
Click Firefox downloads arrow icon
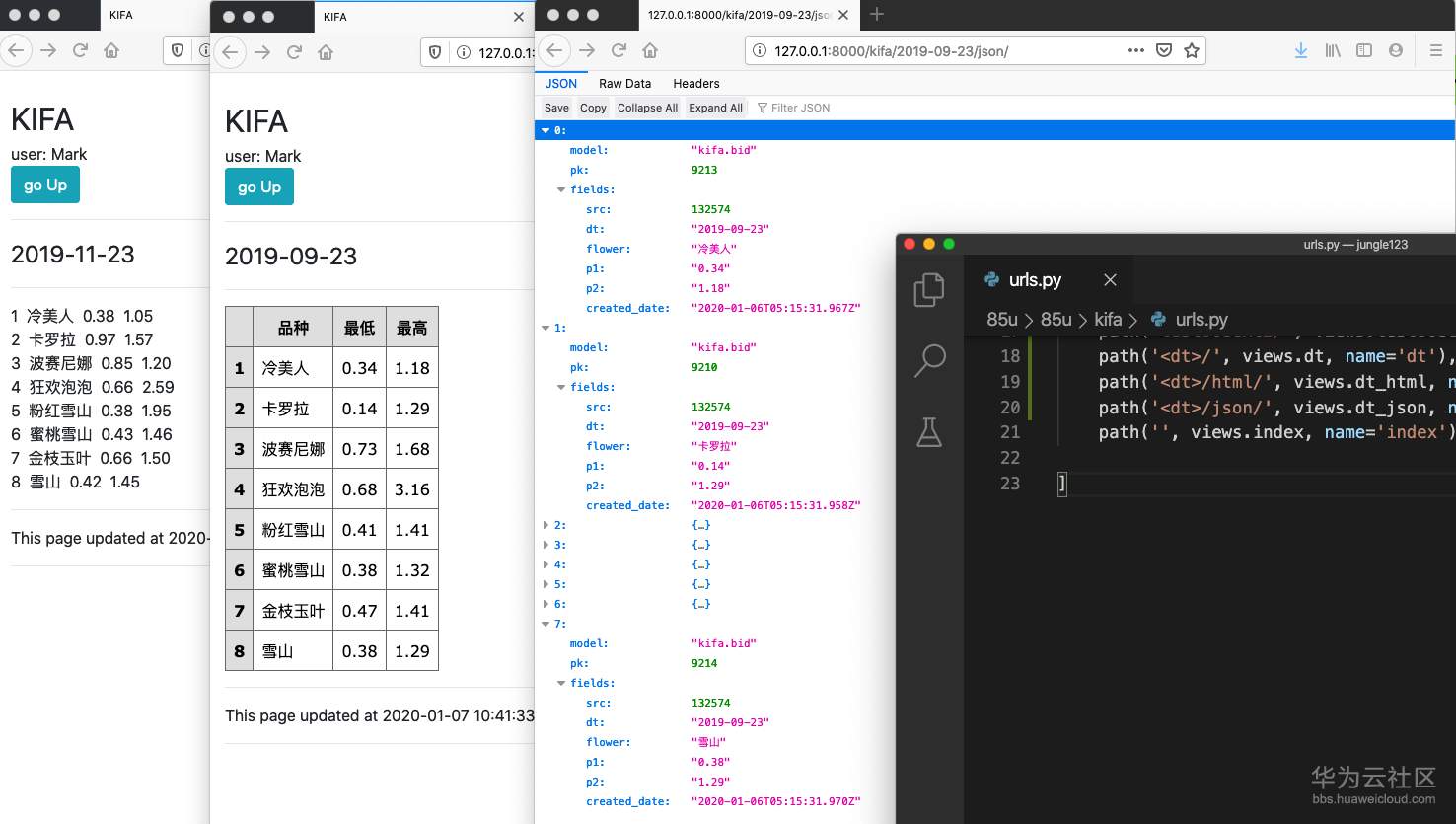click(x=1300, y=50)
